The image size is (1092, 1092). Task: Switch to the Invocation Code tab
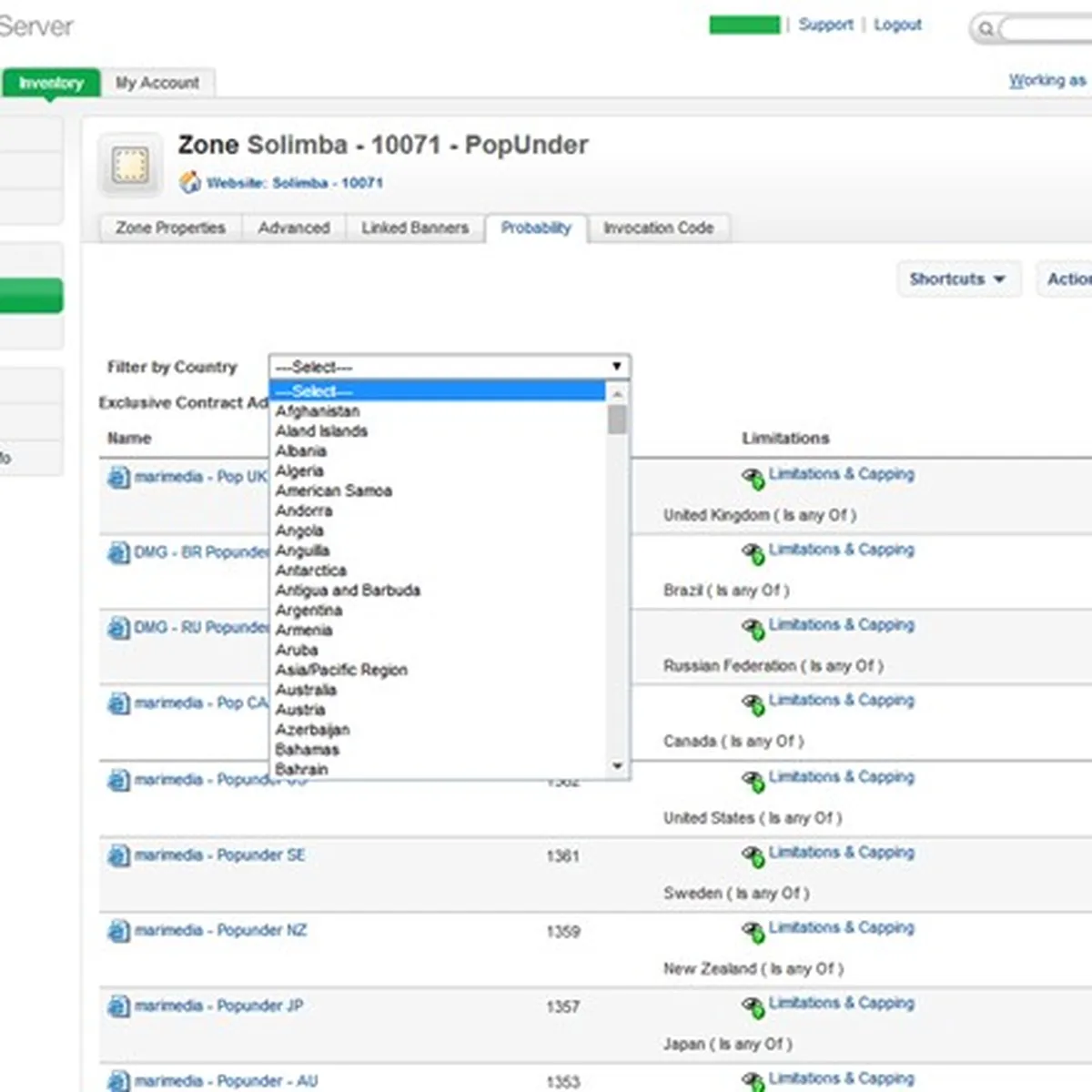(x=659, y=227)
